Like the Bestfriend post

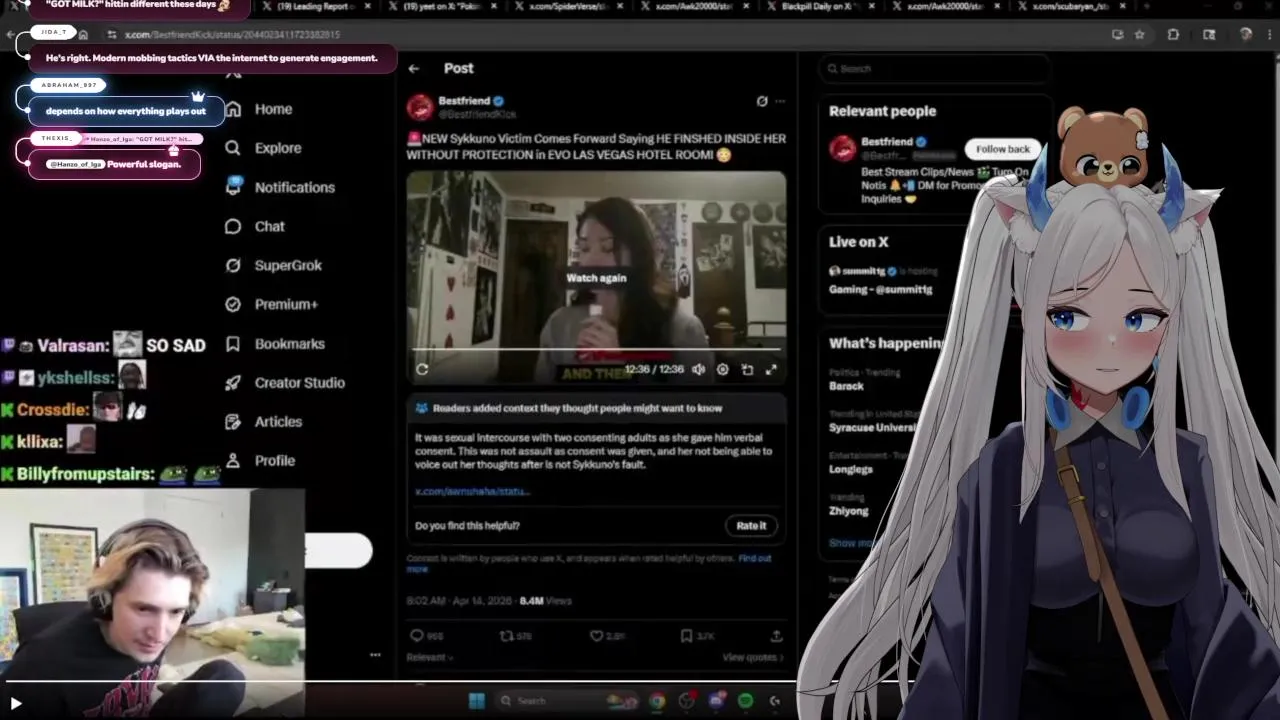point(607,635)
